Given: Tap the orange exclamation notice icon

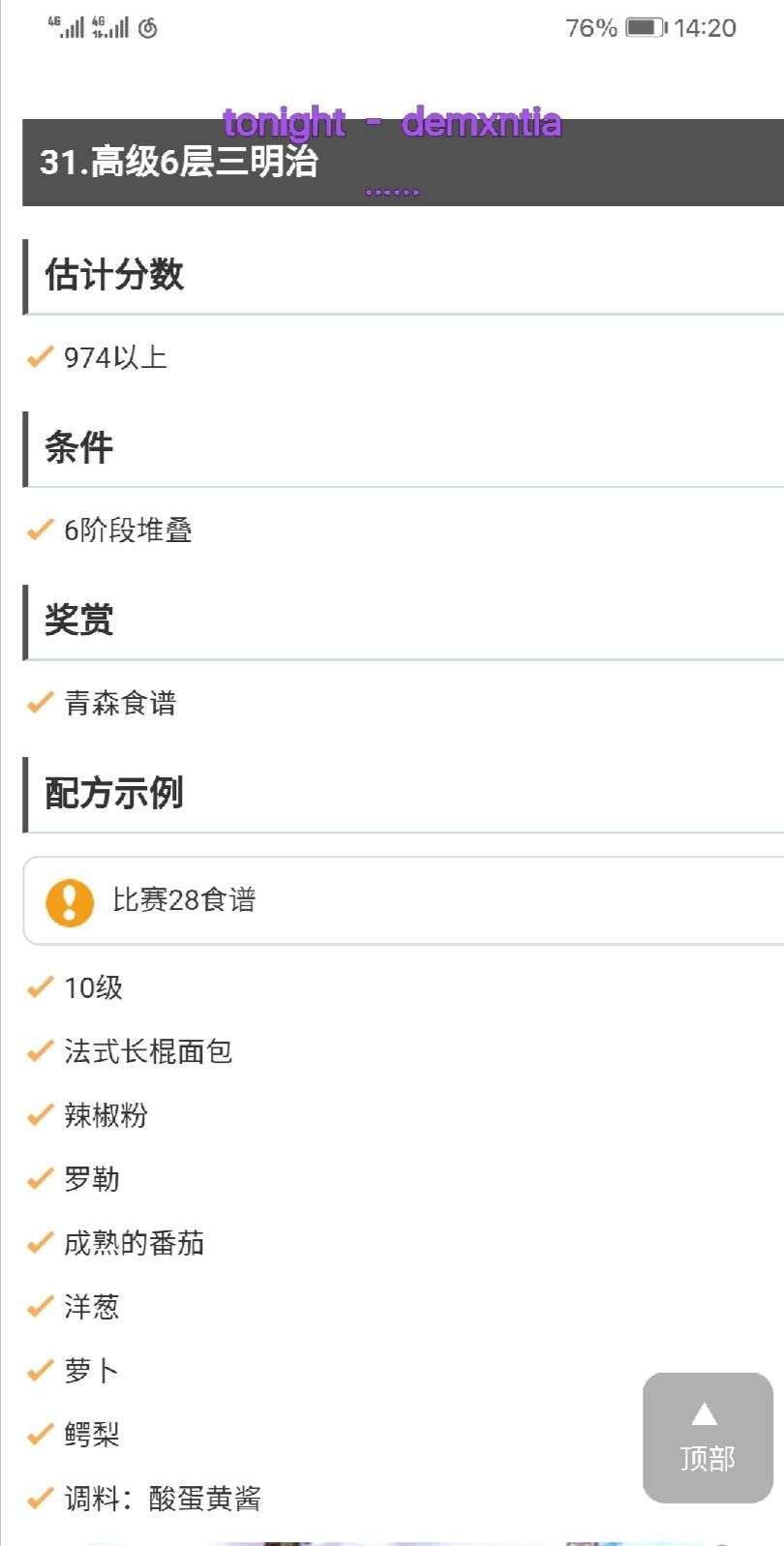Looking at the screenshot, I should coord(70,902).
